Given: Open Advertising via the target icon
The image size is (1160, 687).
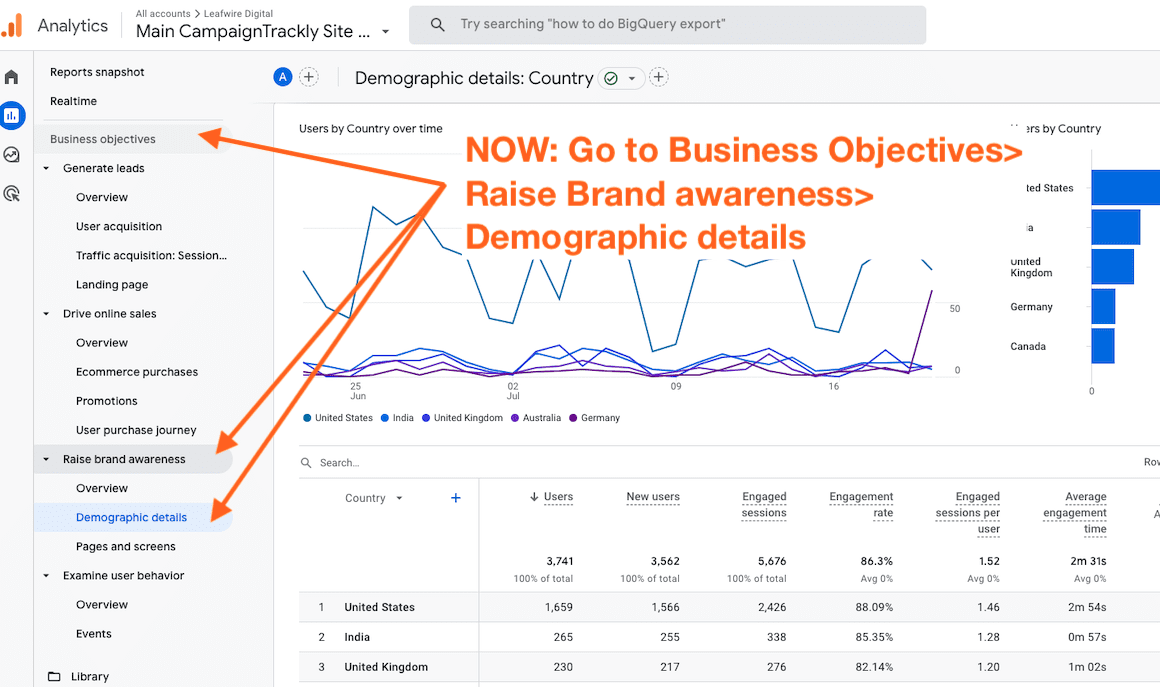Looking at the screenshot, I should 12,194.
